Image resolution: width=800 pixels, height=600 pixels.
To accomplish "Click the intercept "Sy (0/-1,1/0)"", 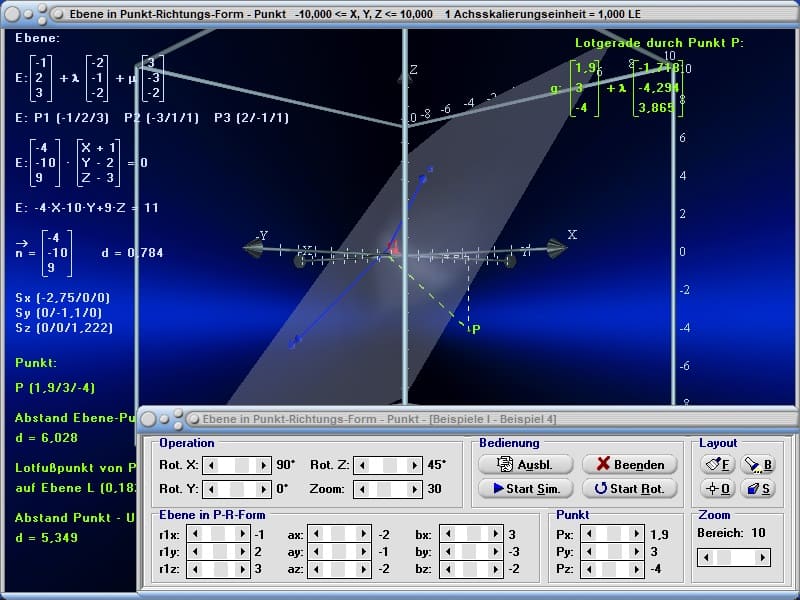I will (58, 313).
